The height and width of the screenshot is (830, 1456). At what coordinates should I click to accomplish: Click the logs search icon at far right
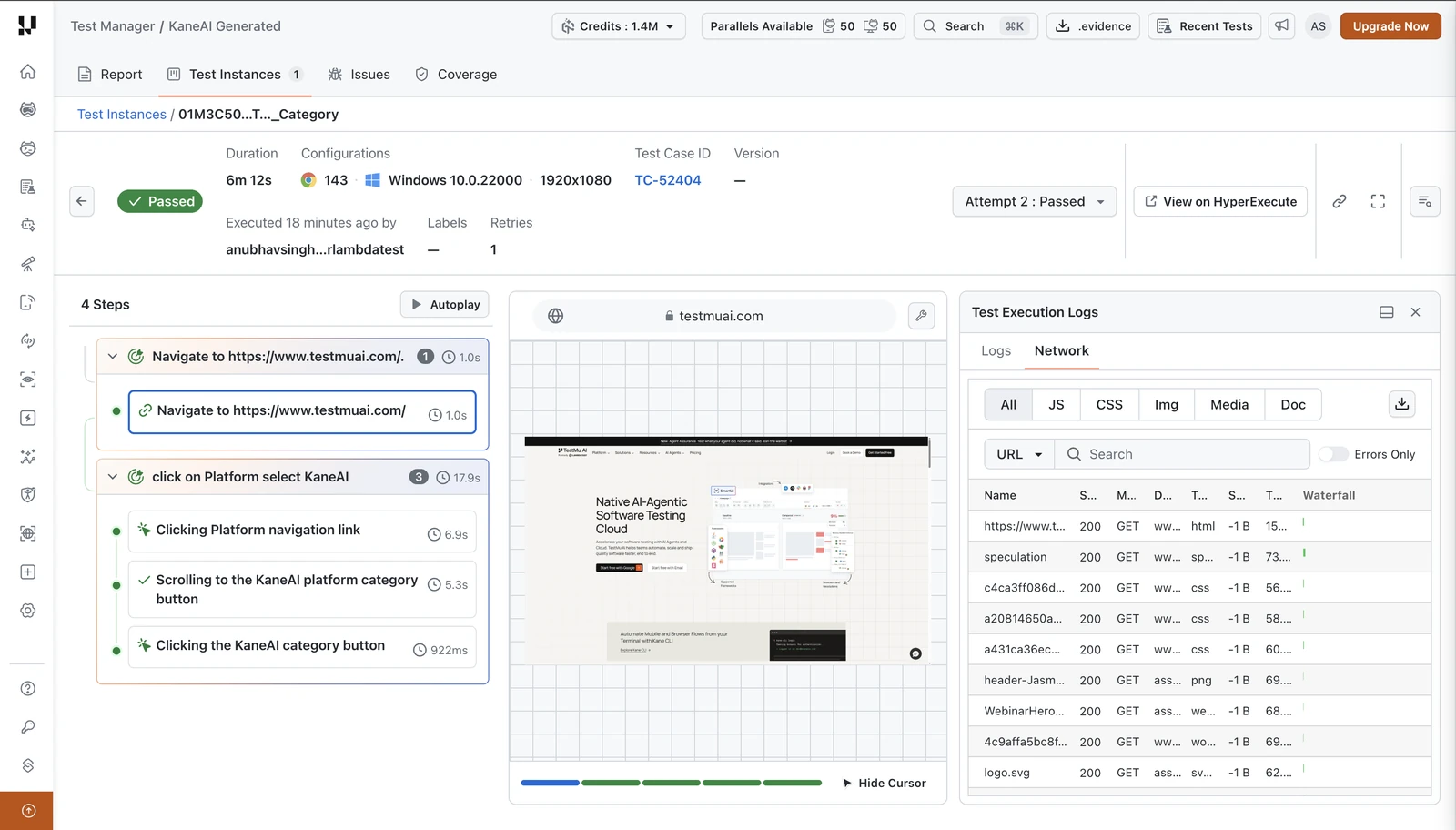1424,201
